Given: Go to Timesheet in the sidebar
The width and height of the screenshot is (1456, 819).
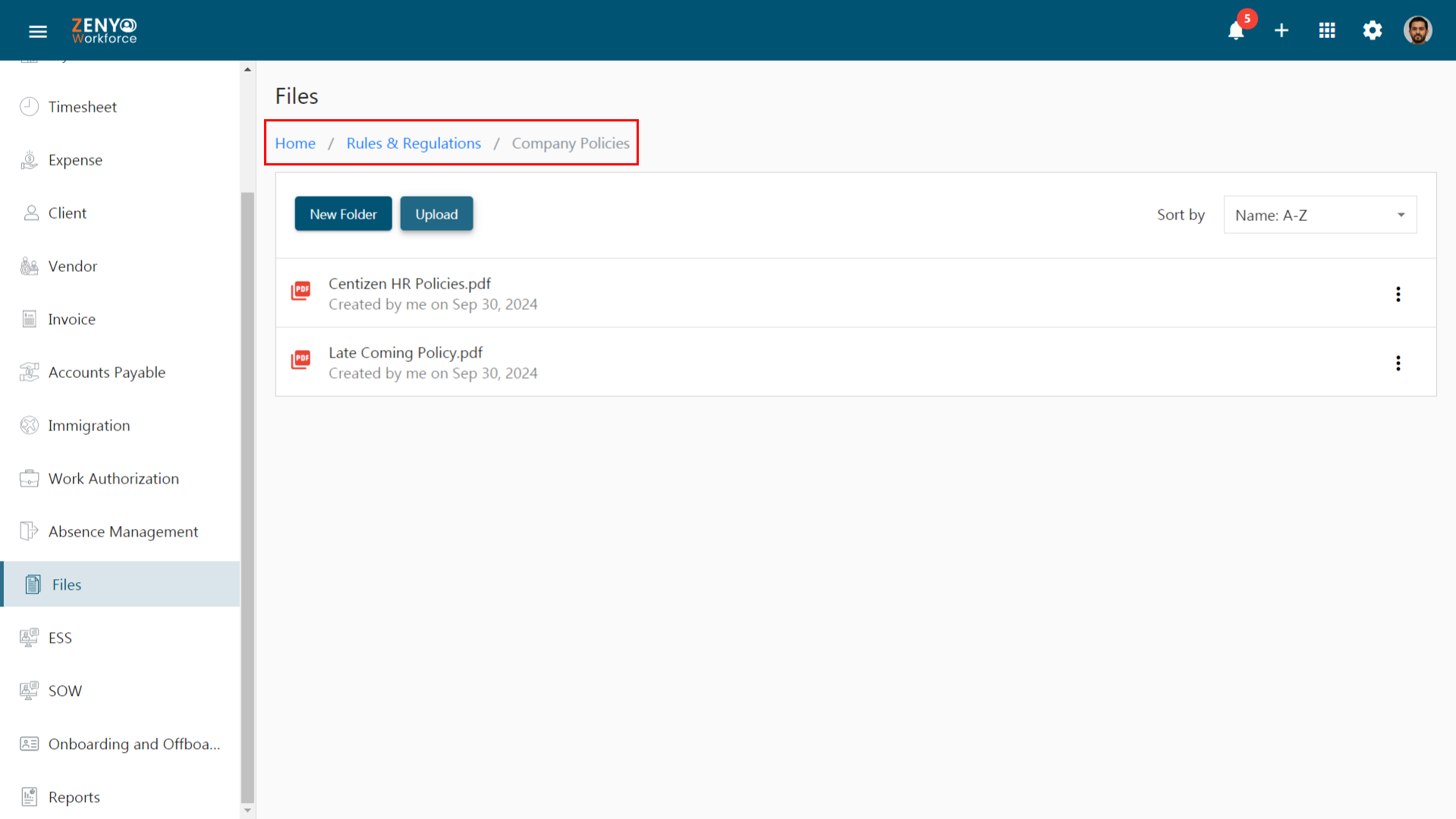Looking at the screenshot, I should [x=82, y=107].
